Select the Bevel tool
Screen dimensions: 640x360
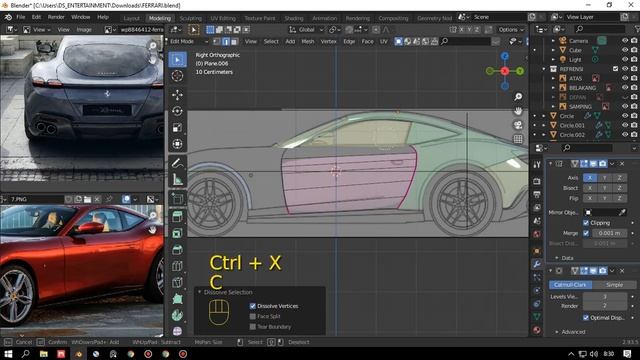click(177, 250)
